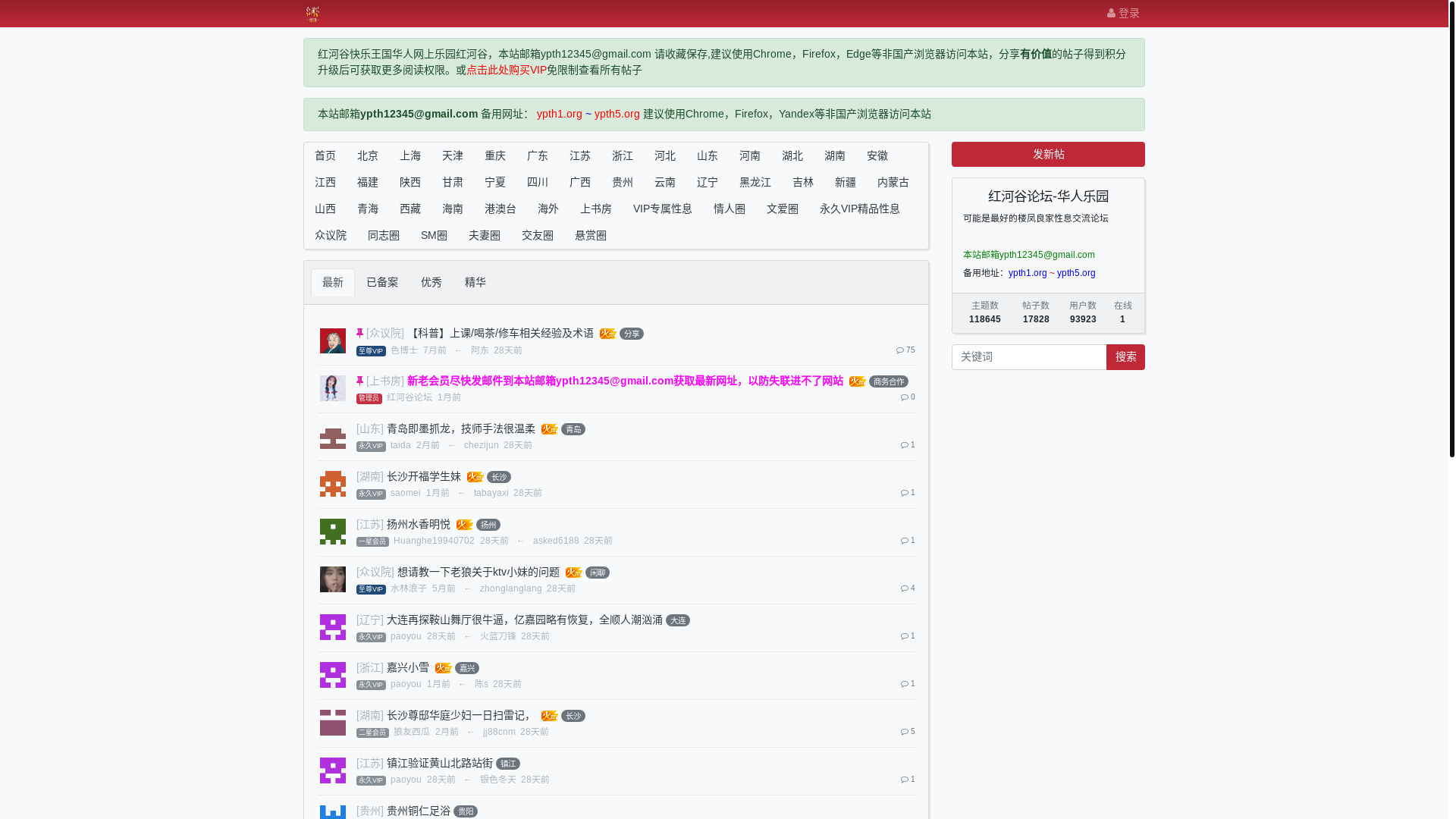The height and width of the screenshot is (819, 1456).
Task: Click the hot flame icon on 科普 post
Action: [607, 334]
